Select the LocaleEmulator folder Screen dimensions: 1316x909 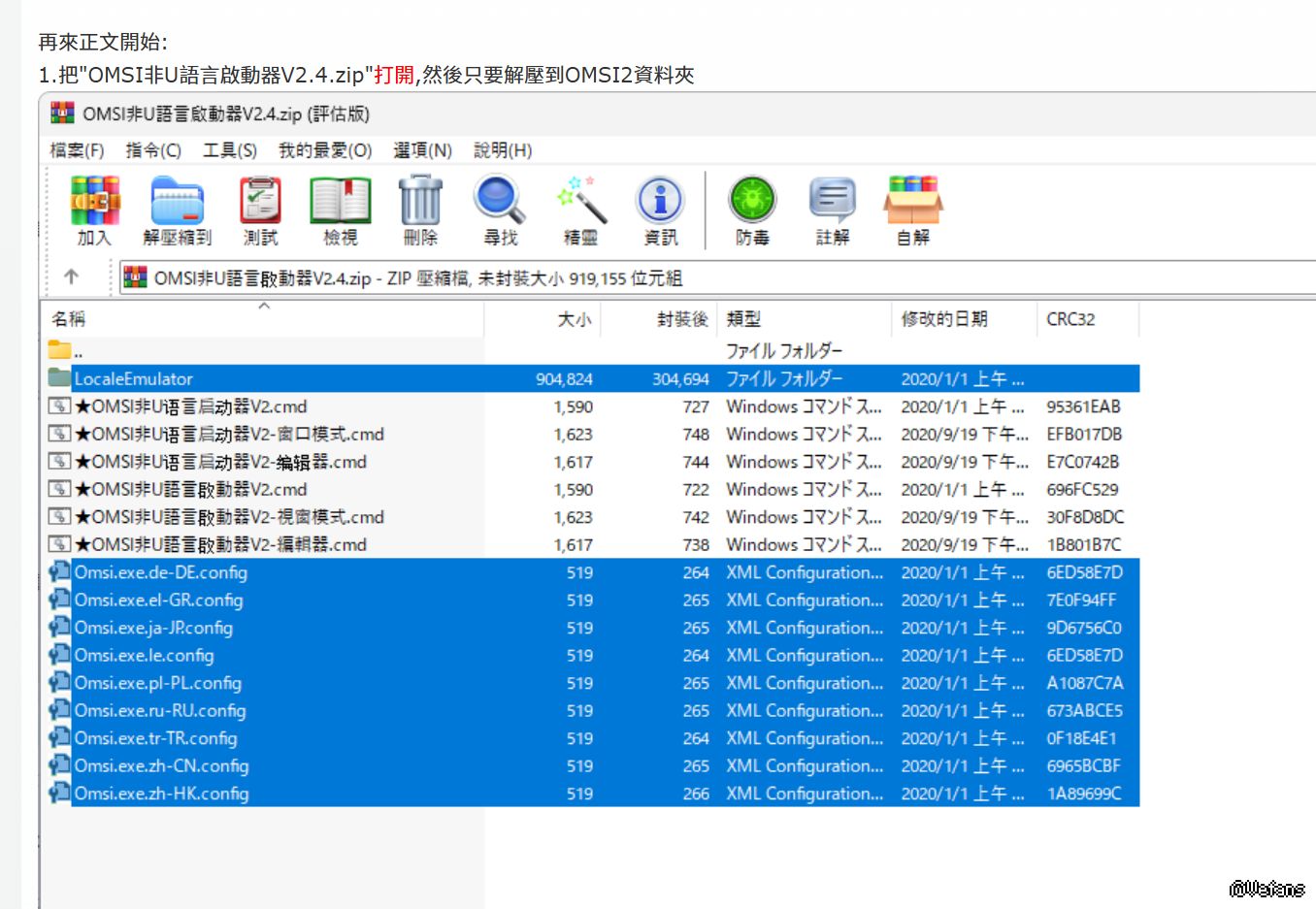[x=133, y=379]
